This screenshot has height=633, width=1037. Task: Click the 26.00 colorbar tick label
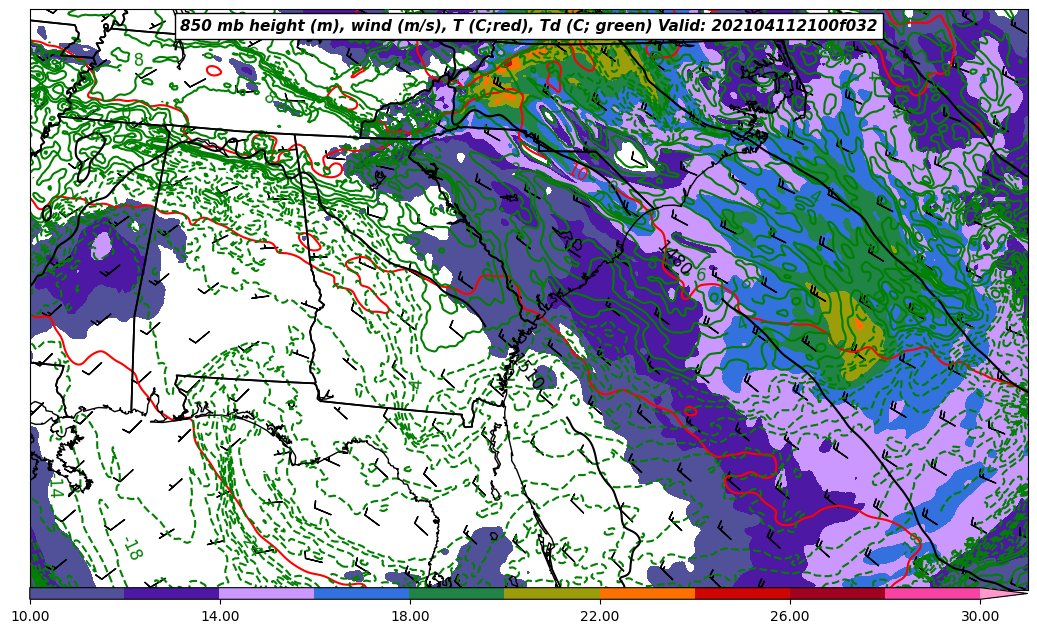click(x=790, y=616)
